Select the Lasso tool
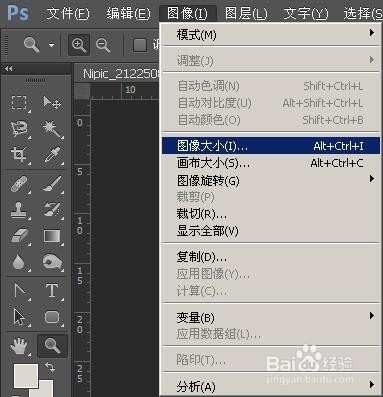Screen dimensions: 383x397 tap(19, 129)
